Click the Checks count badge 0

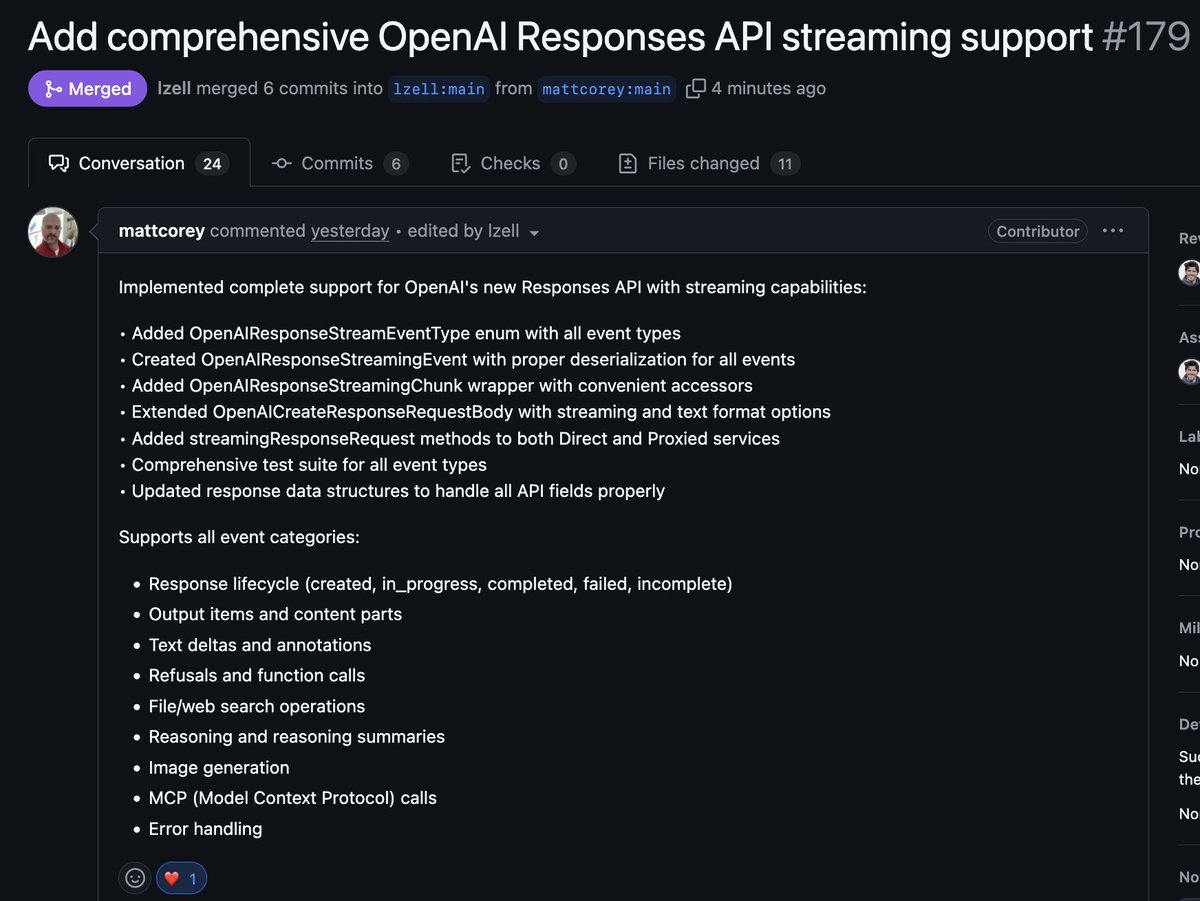(563, 164)
